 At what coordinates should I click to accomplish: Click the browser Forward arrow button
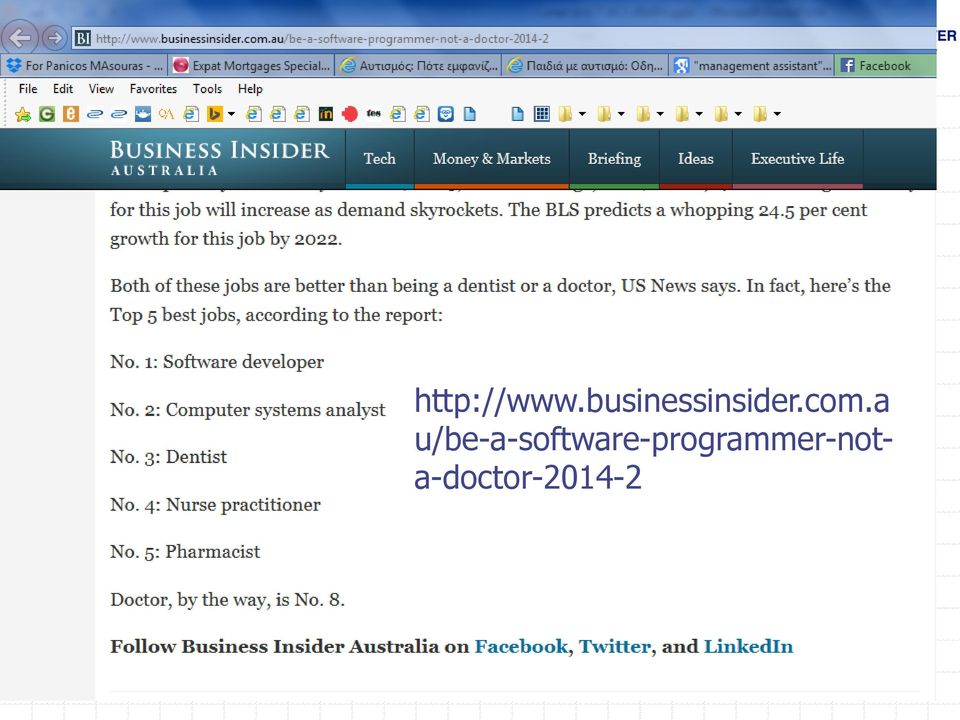54,39
